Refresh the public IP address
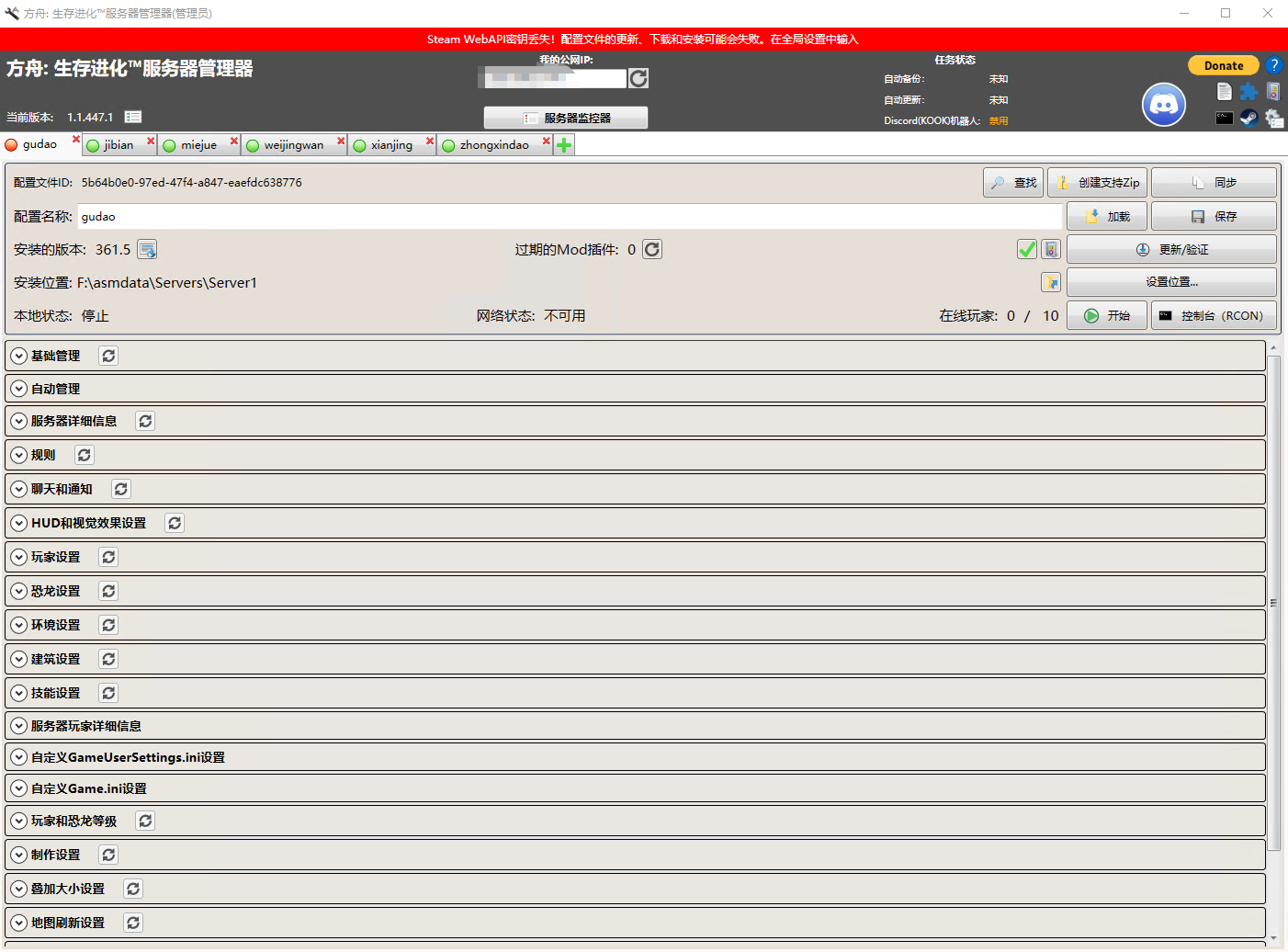This screenshot has height=952, width=1288. click(x=638, y=79)
